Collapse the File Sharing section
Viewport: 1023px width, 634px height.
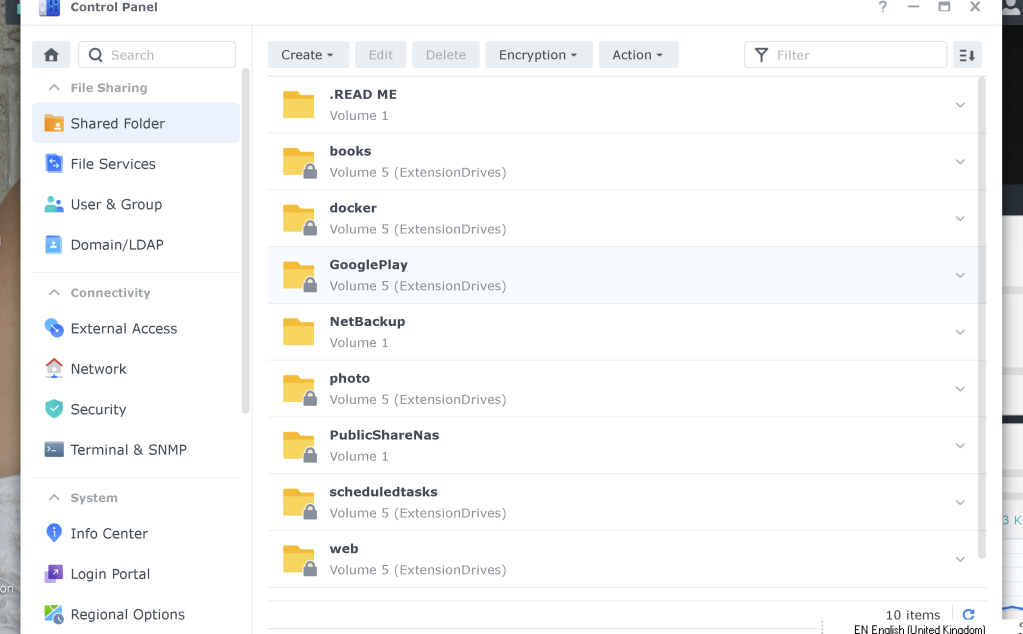tap(54, 87)
